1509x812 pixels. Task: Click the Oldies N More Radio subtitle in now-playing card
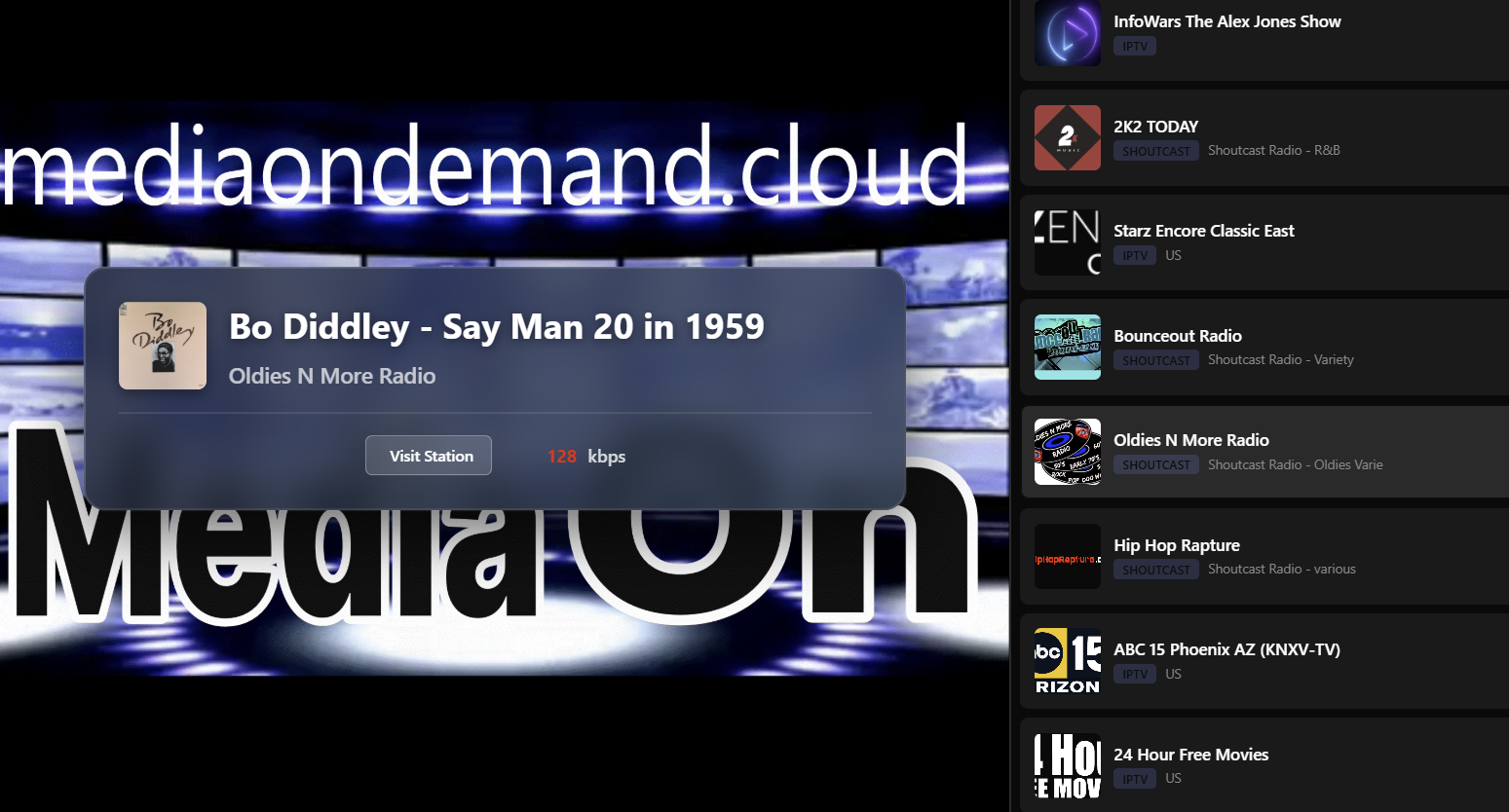tap(331, 376)
